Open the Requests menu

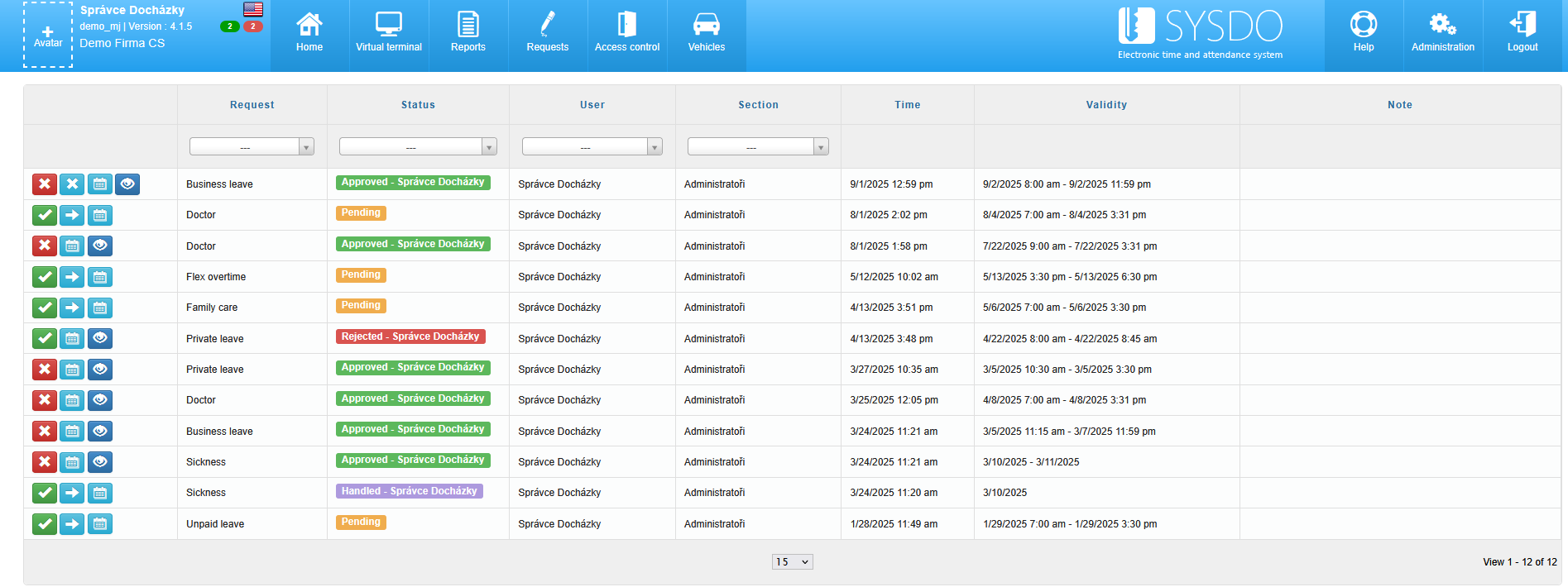548,36
